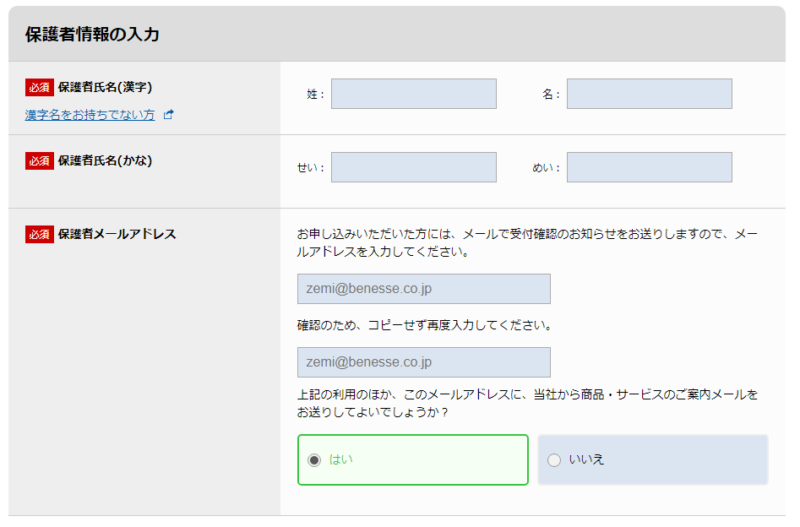
Task: Click the めい: label text
Action: tap(545, 168)
